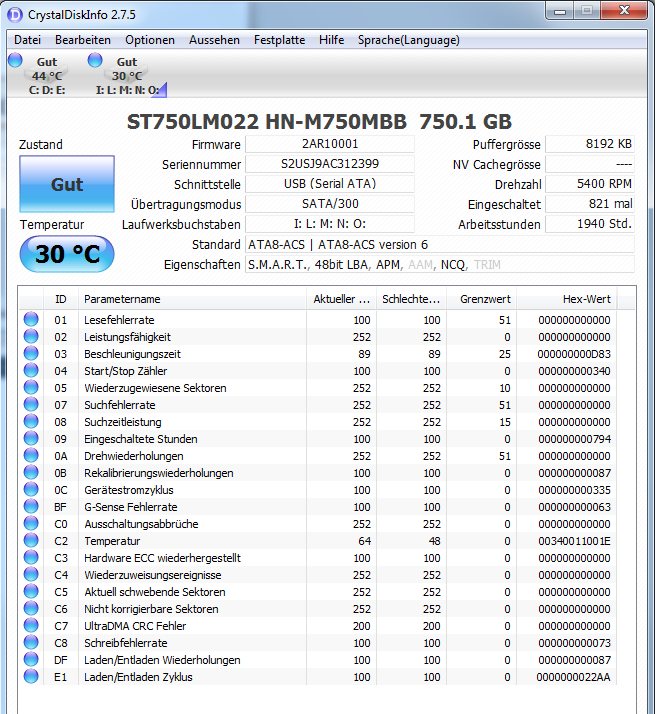Click the Gut health status button
Screen dimensions: 666x714
(67, 184)
